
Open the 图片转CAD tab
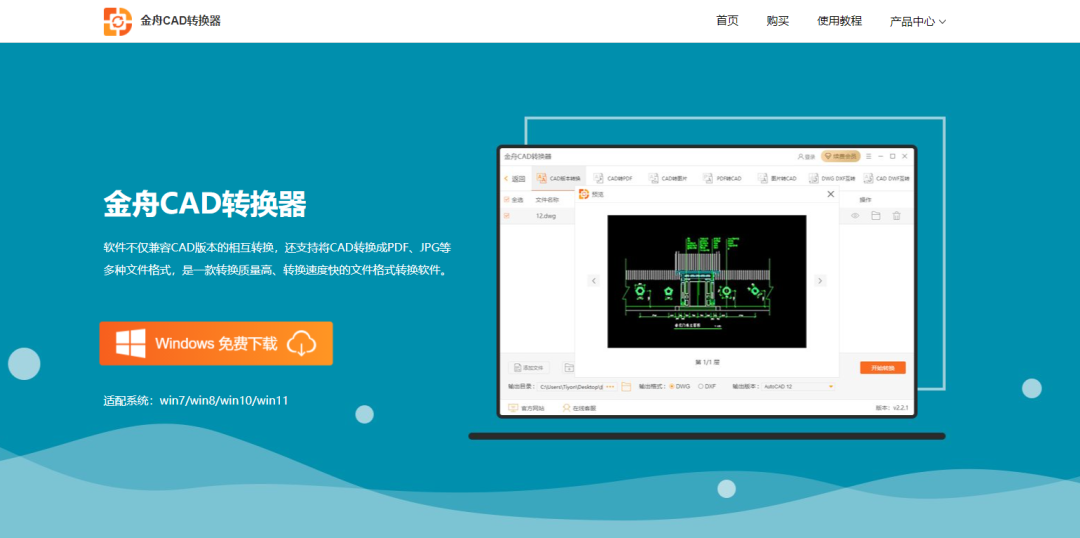click(777, 178)
